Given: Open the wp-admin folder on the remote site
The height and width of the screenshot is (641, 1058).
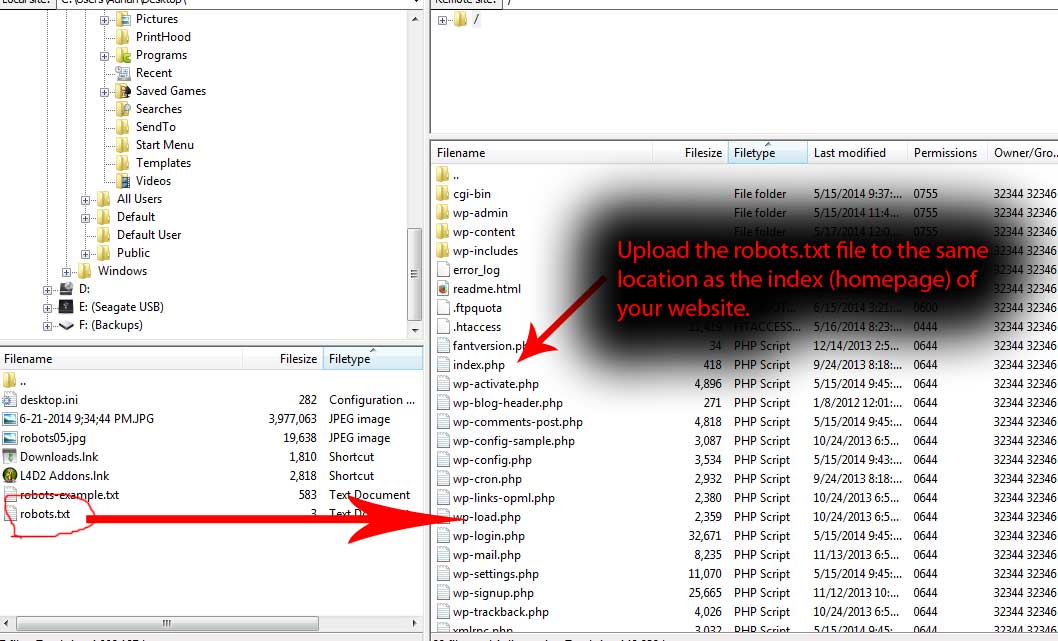Looking at the screenshot, I should [485, 212].
